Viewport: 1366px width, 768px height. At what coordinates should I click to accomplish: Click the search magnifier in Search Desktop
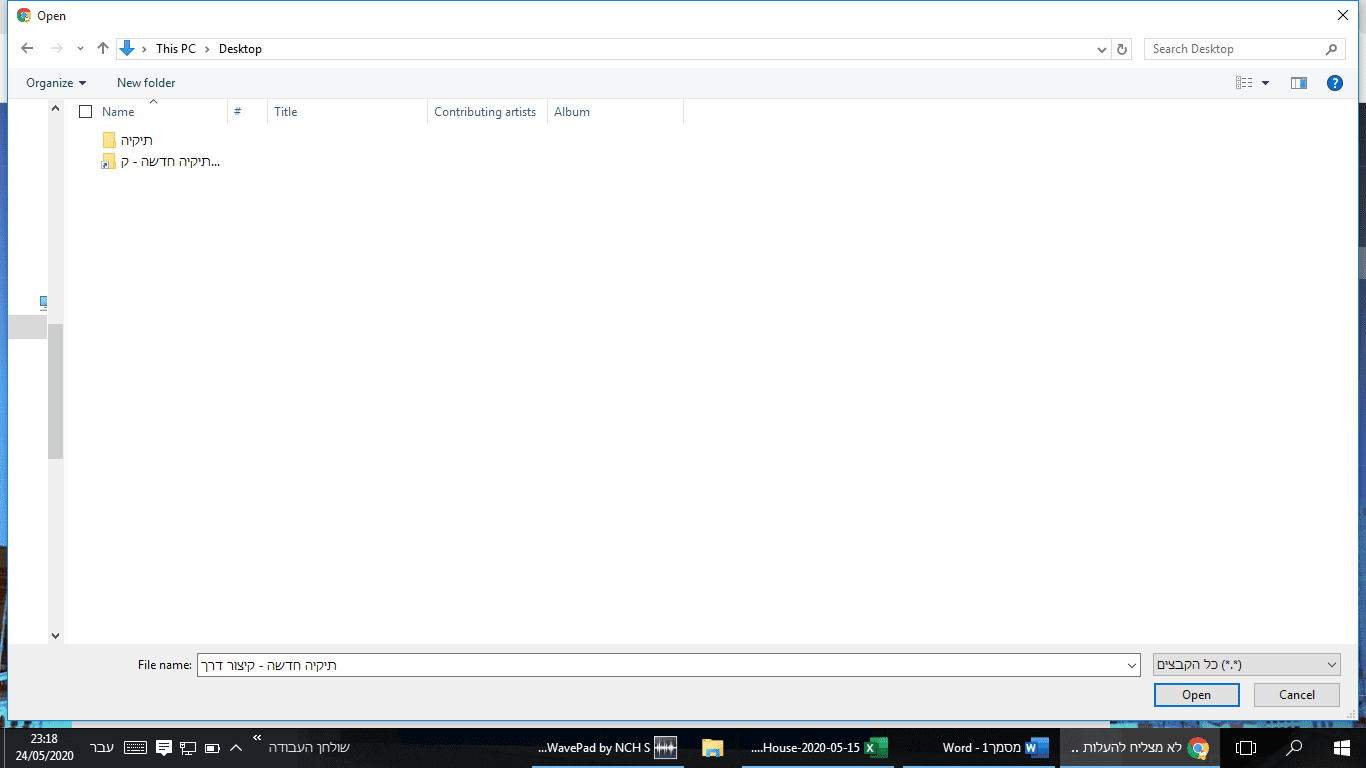pos(1331,49)
